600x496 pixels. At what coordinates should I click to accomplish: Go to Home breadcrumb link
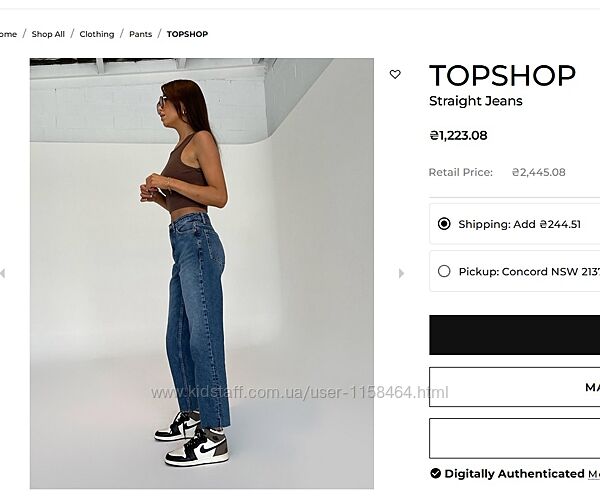[8, 34]
